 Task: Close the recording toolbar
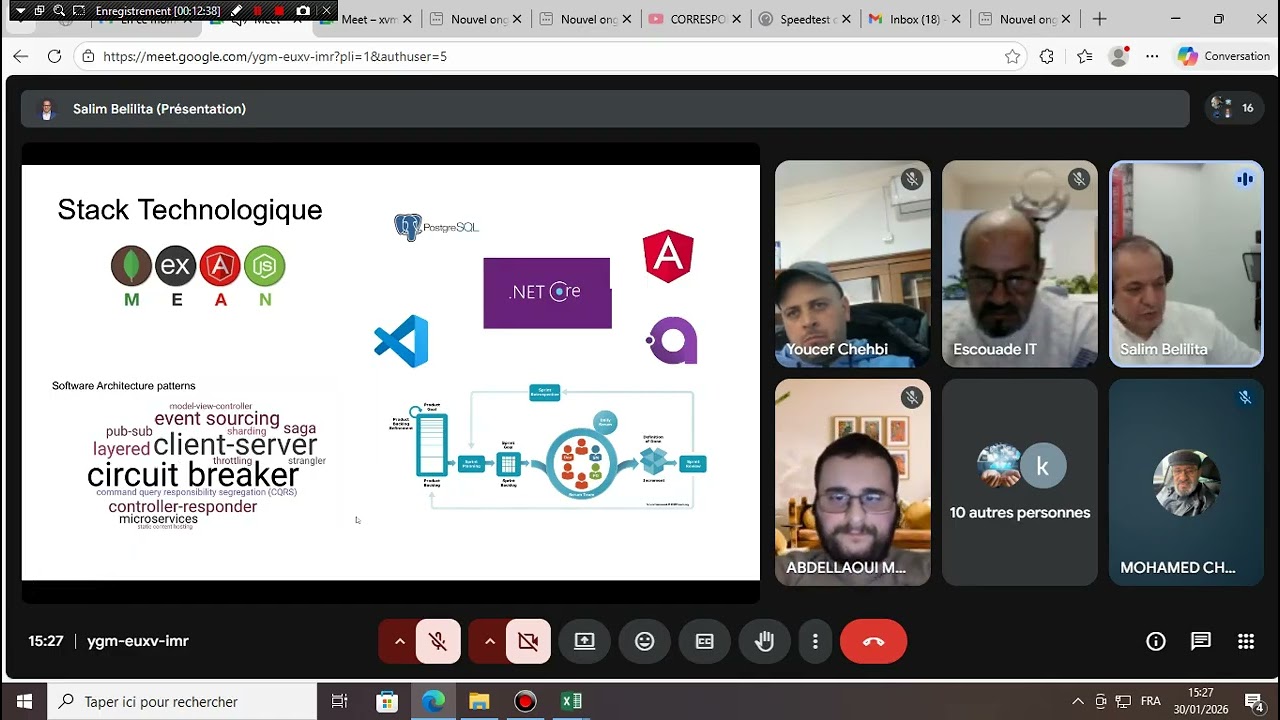[x=326, y=11]
